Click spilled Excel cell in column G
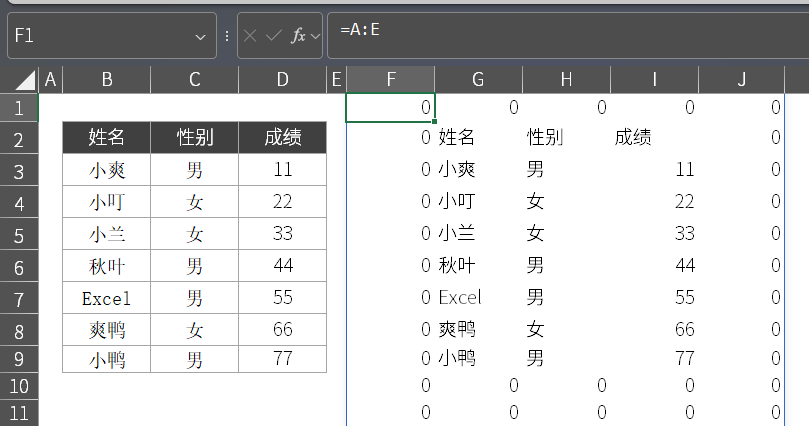 coord(478,298)
